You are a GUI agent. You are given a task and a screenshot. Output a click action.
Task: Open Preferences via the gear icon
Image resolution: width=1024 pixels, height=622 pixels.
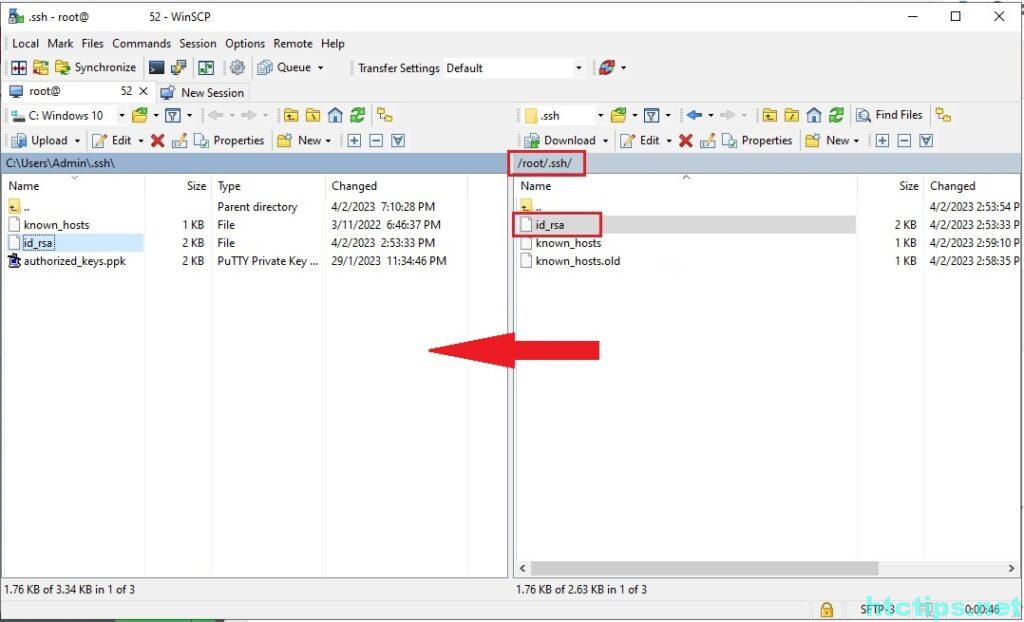[x=237, y=67]
